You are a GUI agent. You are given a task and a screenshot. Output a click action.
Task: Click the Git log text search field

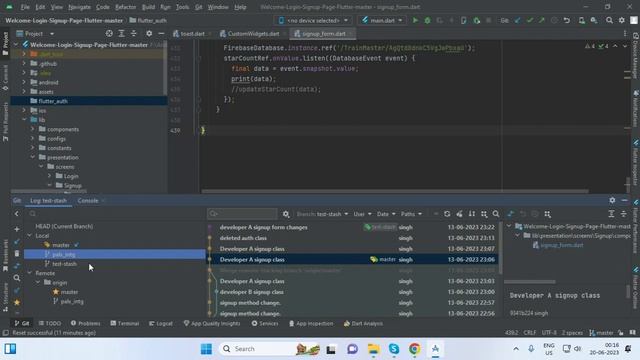click(x=242, y=213)
